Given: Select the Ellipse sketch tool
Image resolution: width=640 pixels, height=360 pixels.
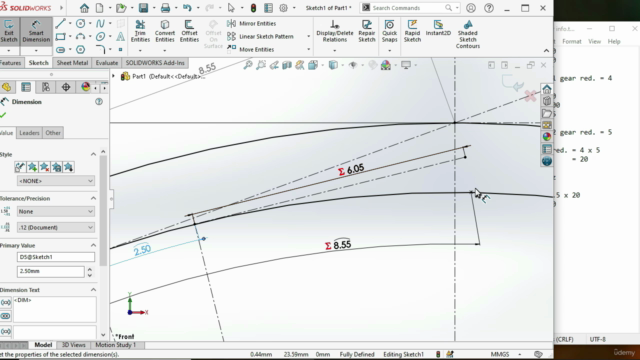Looking at the screenshot, I should click(x=100, y=36).
